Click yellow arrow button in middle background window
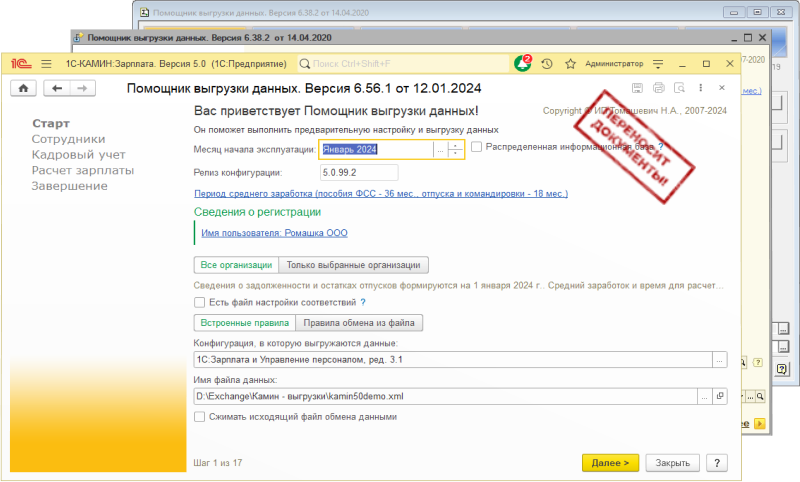The image size is (800, 482). coord(760,423)
